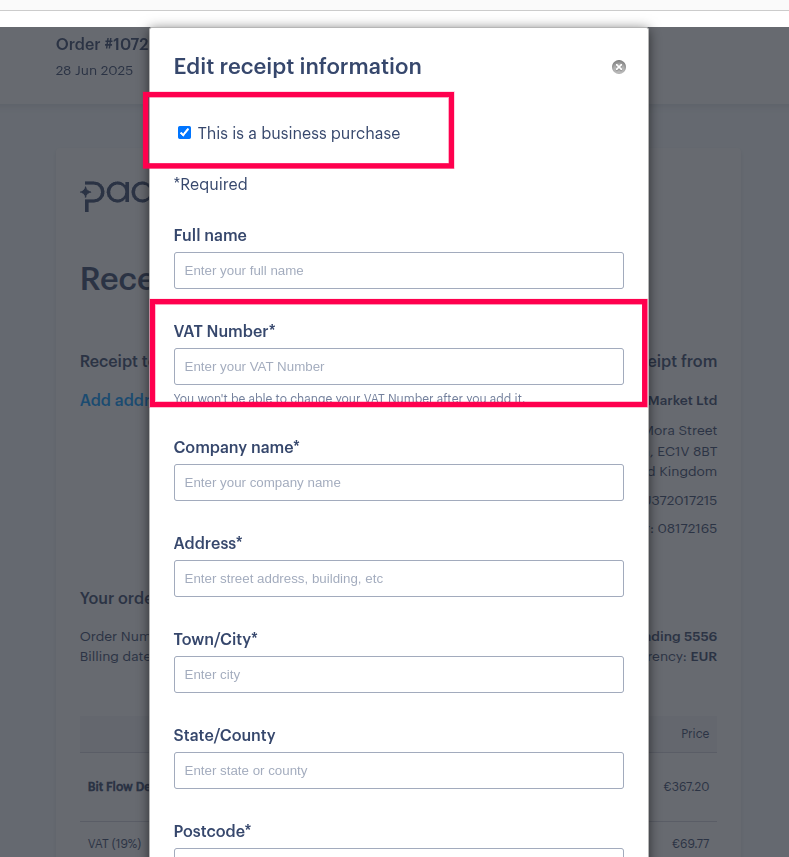Click the "Full name" field label
Image resolution: width=789 pixels, height=857 pixels.
210,235
